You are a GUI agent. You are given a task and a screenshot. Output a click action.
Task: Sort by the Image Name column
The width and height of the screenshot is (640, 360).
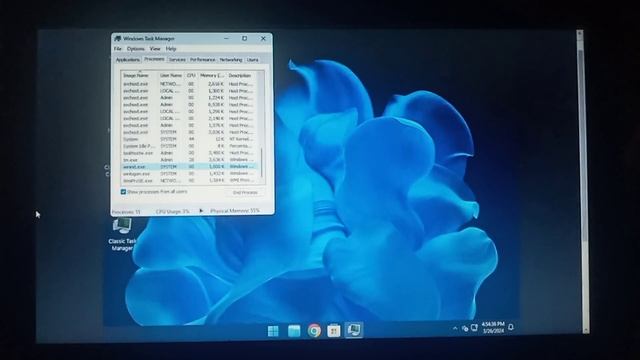coord(140,76)
